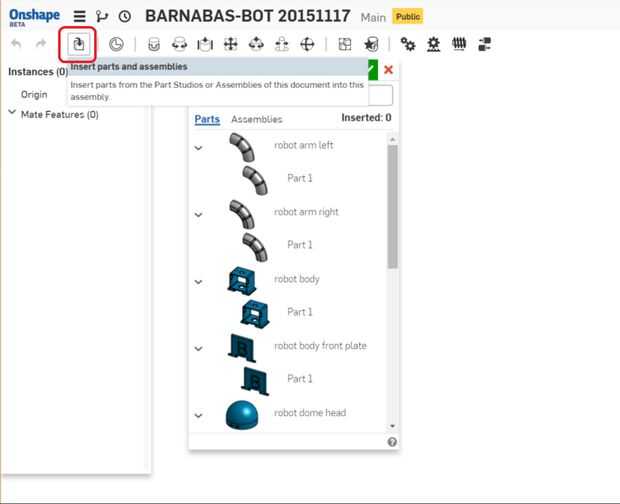The width and height of the screenshot is (620, 504).
Task: Click the Onshape logo
Action: point(34,17)
